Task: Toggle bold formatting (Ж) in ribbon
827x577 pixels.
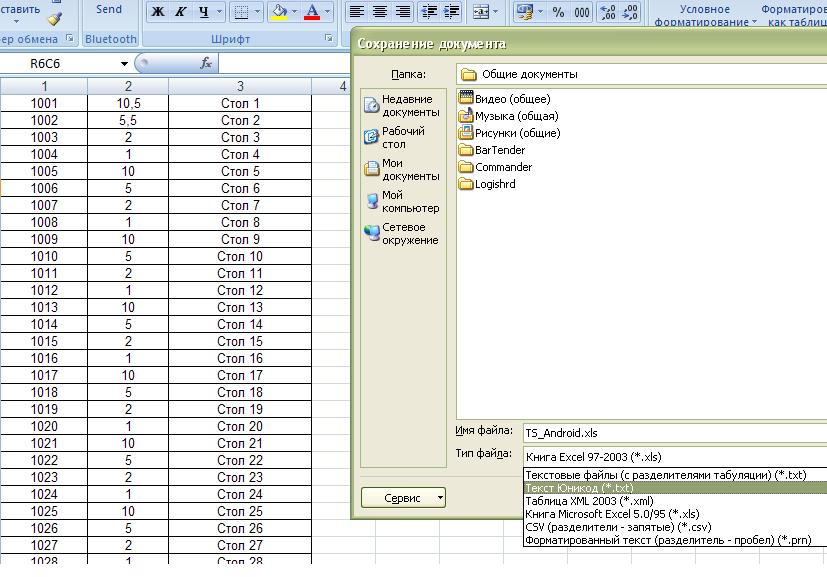Action: pyautogui.click(x=158, y=12)
